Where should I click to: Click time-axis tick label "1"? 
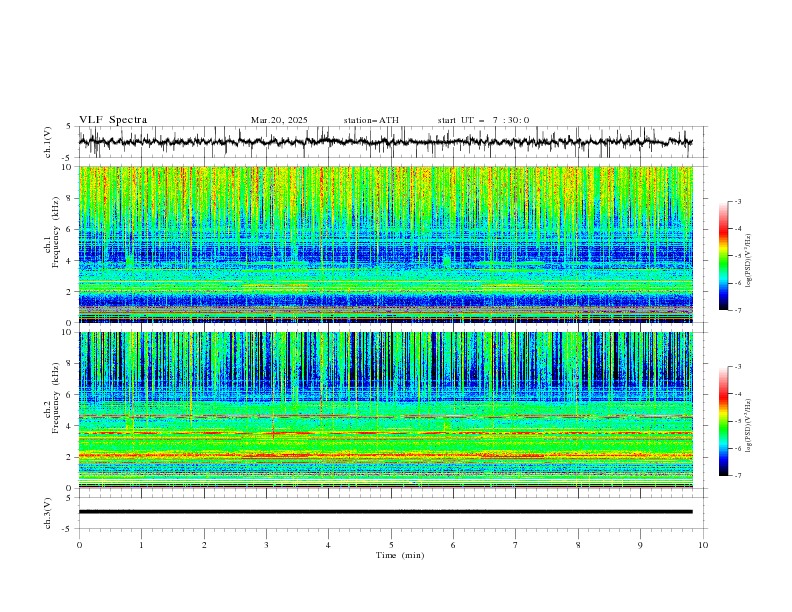click(x=141, y=545)
